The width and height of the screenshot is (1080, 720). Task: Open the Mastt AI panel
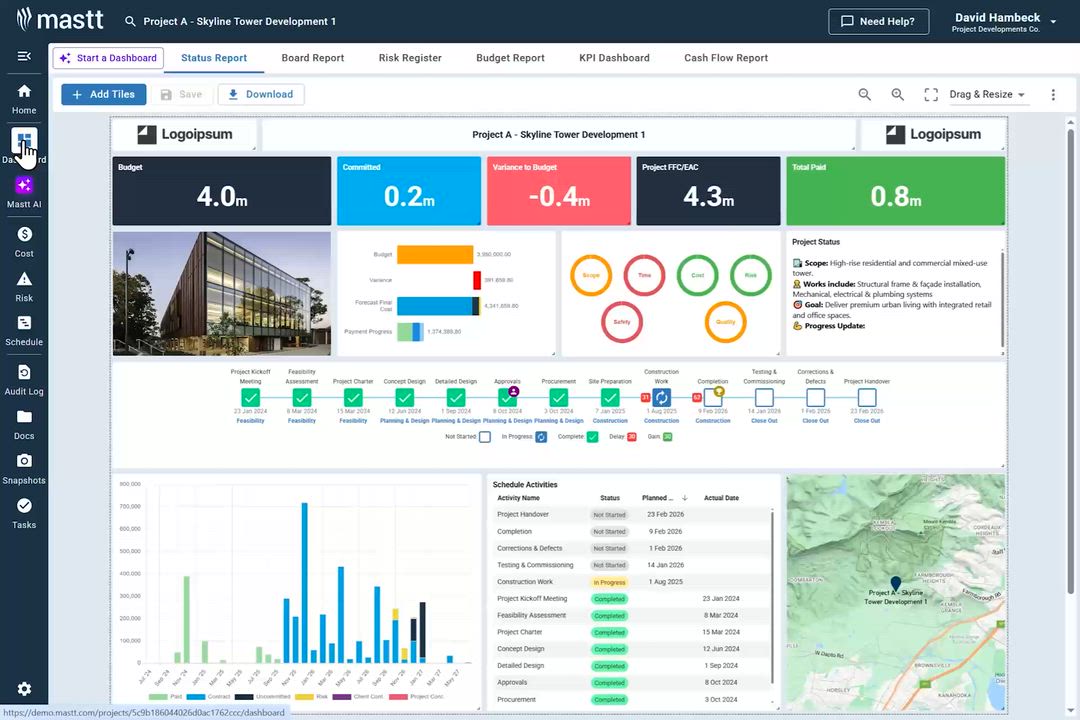tap(23, 190)
